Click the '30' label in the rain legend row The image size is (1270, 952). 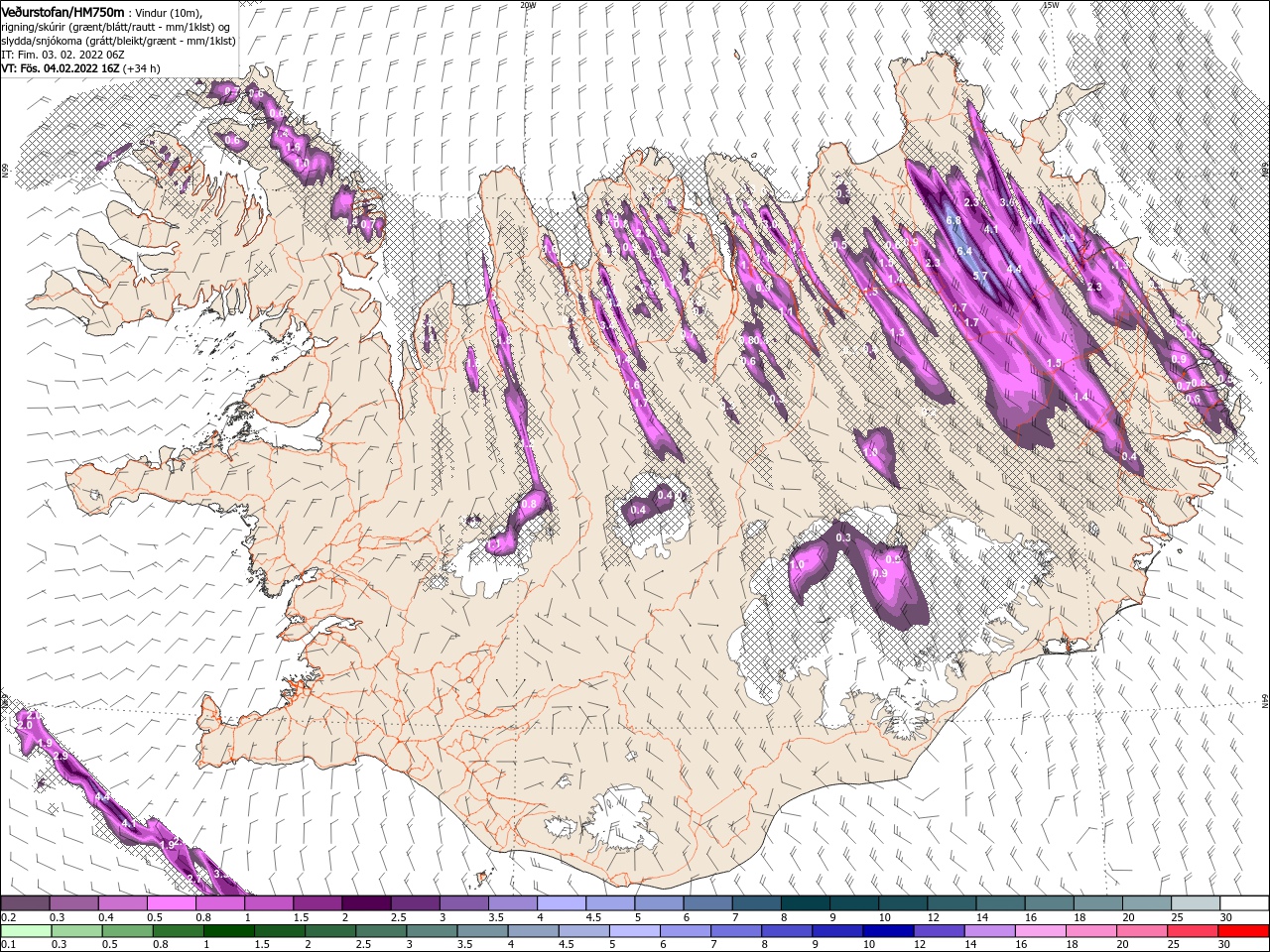click(1223, 945)
